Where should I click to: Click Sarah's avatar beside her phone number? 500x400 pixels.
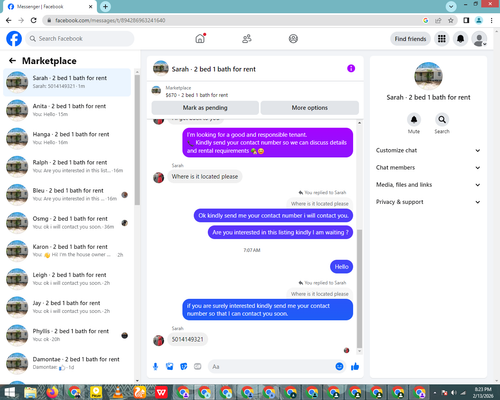(159, 340)
